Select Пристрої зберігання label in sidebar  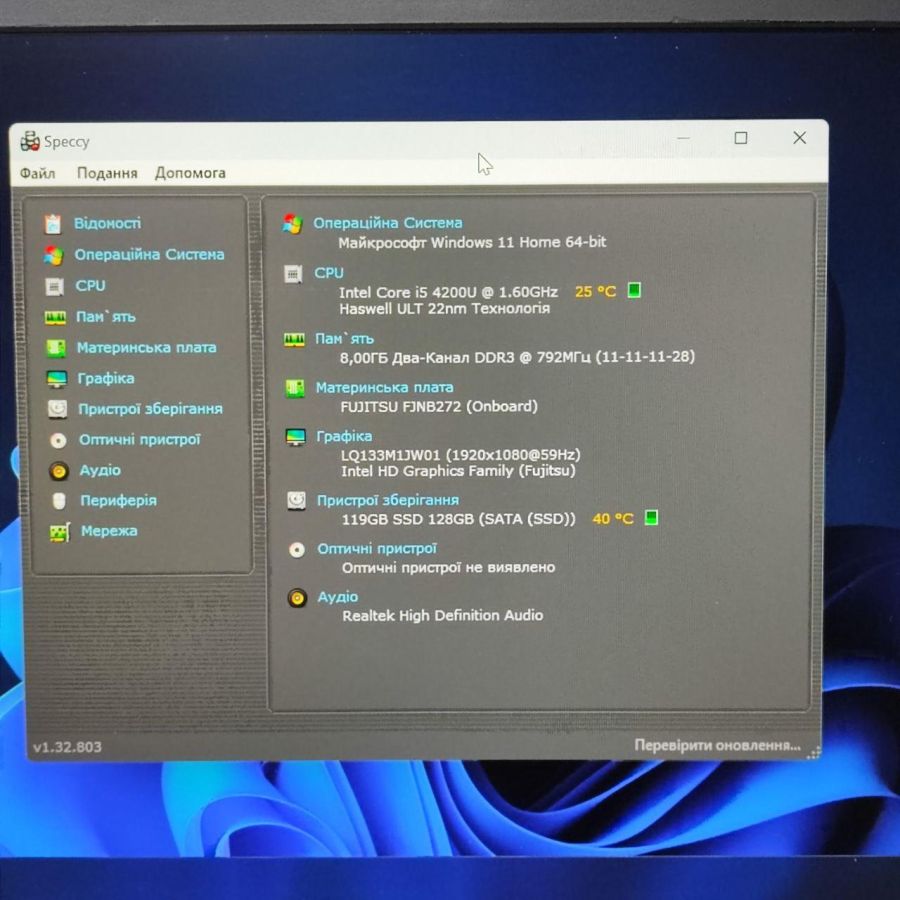coord(150,409)
